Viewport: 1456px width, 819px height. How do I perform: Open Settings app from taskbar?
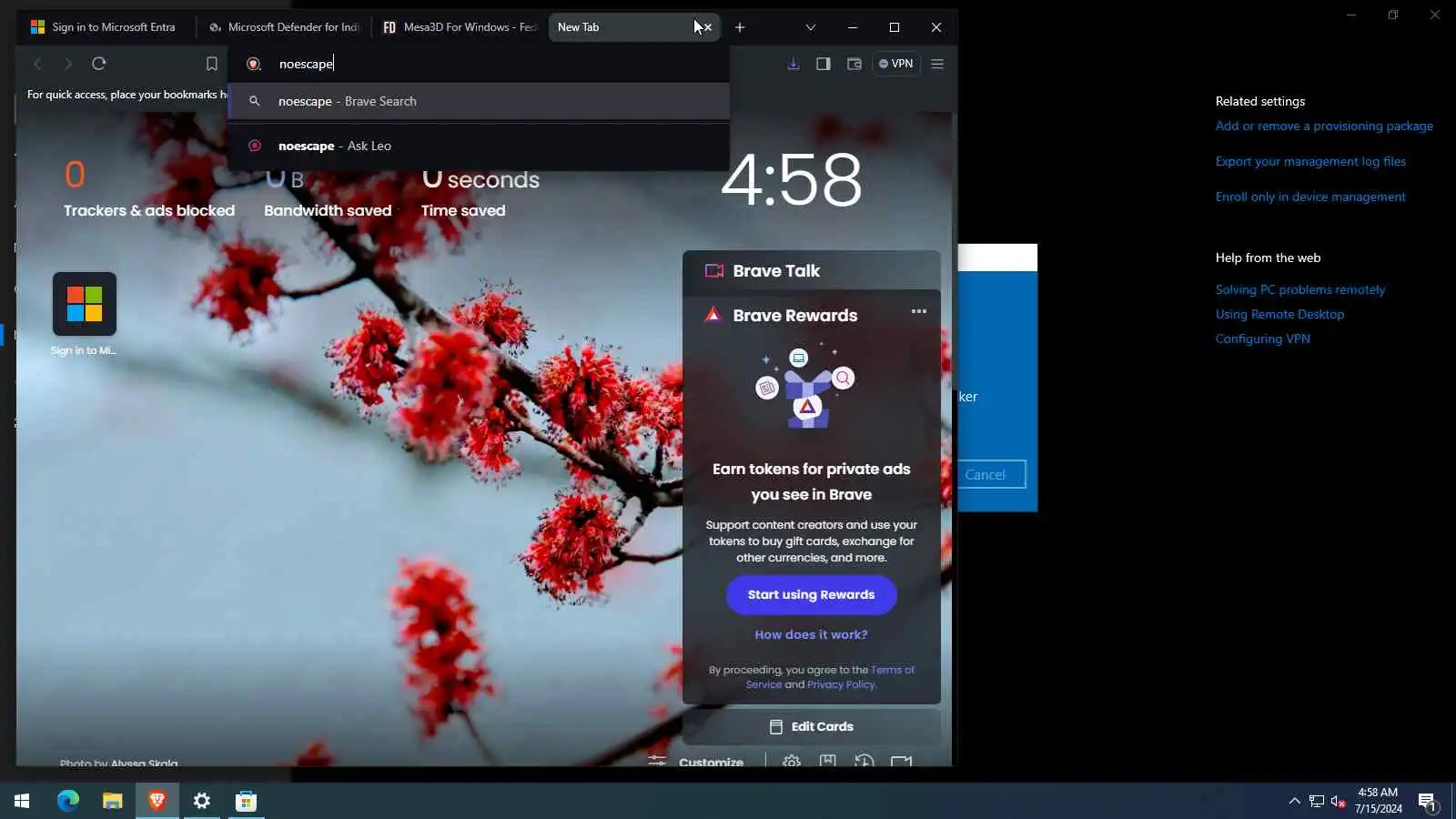point(202,801)
